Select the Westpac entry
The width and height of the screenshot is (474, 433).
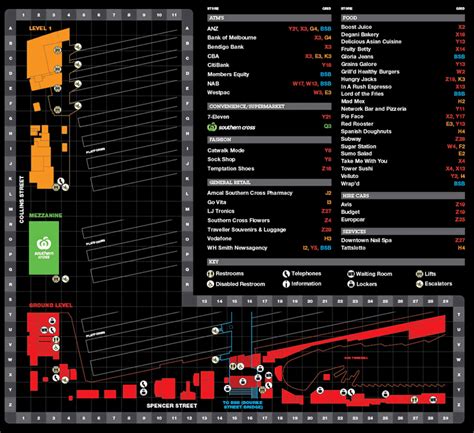click(x=269, y=93)
